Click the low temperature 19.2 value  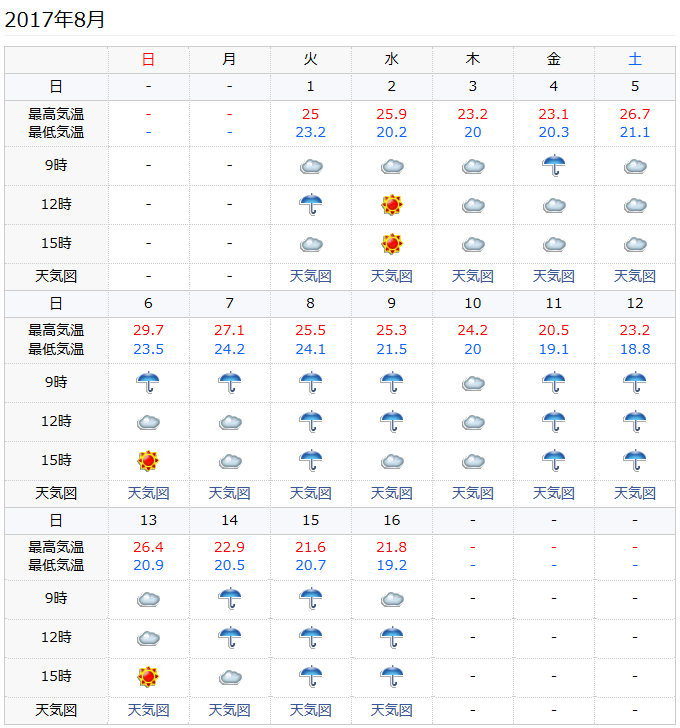[x=392, y=565]
